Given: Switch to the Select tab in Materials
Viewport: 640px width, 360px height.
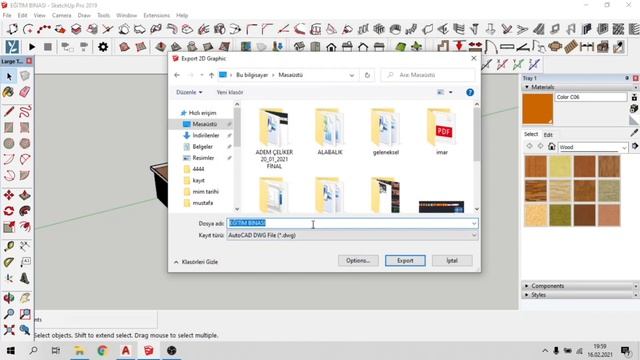Looking at the screenshot, I should (531, 134).
